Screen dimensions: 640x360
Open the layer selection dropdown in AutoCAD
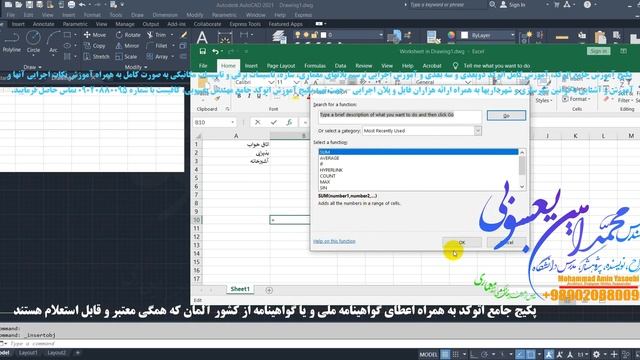coord(380,35)
